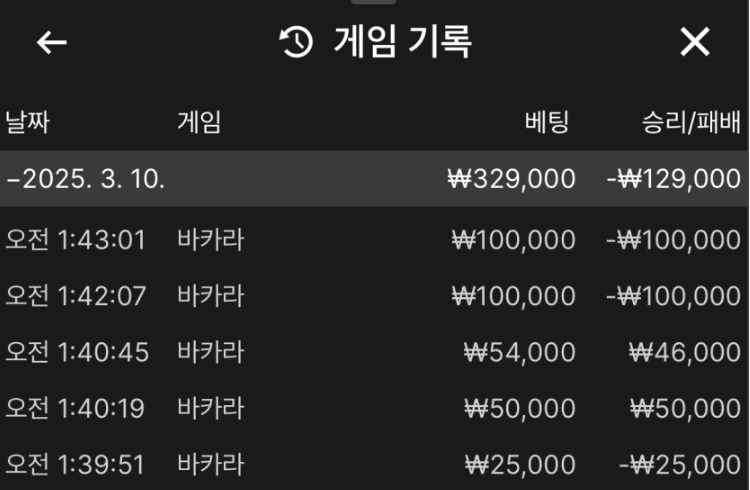The width and height of the screenshot is (750, 490).
Task: Click the ₩25,000 bet amount
Action: pos(520,465)
